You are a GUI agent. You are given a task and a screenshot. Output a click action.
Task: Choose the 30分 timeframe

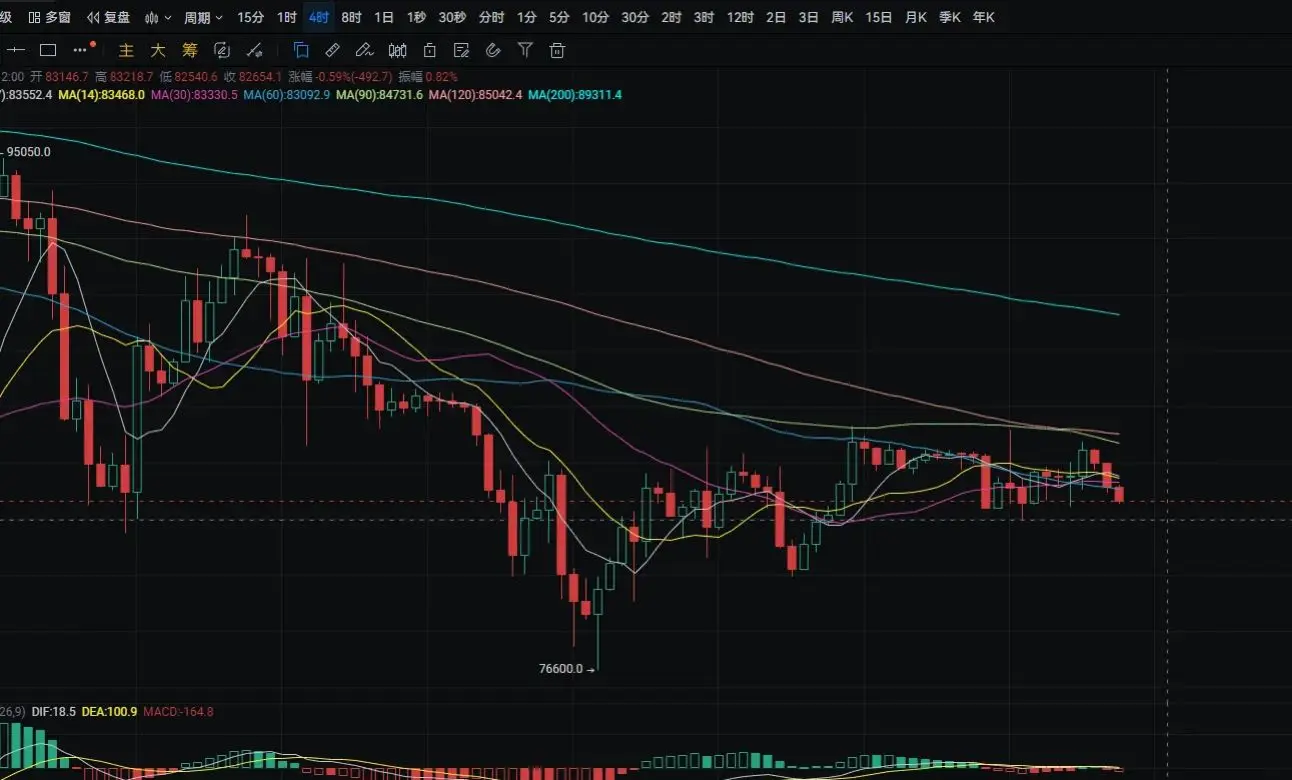[x=635, y=18]
